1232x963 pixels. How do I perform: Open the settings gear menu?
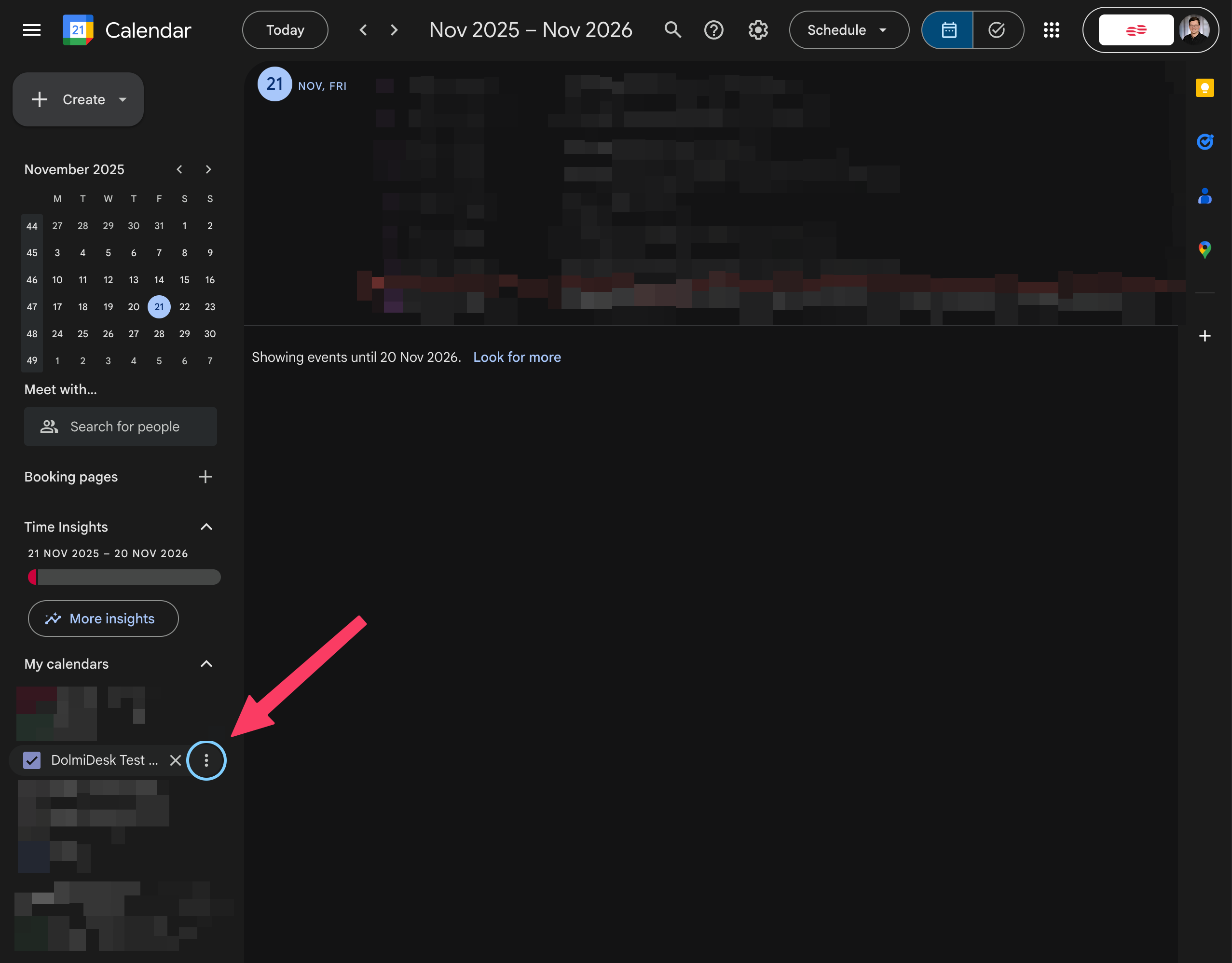click(x=758, y=30)
